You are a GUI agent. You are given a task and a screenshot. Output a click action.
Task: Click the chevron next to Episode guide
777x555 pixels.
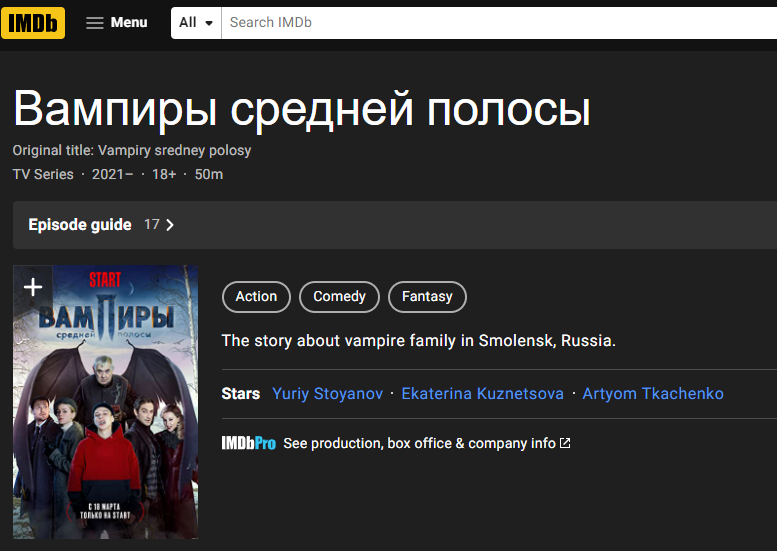170,225
